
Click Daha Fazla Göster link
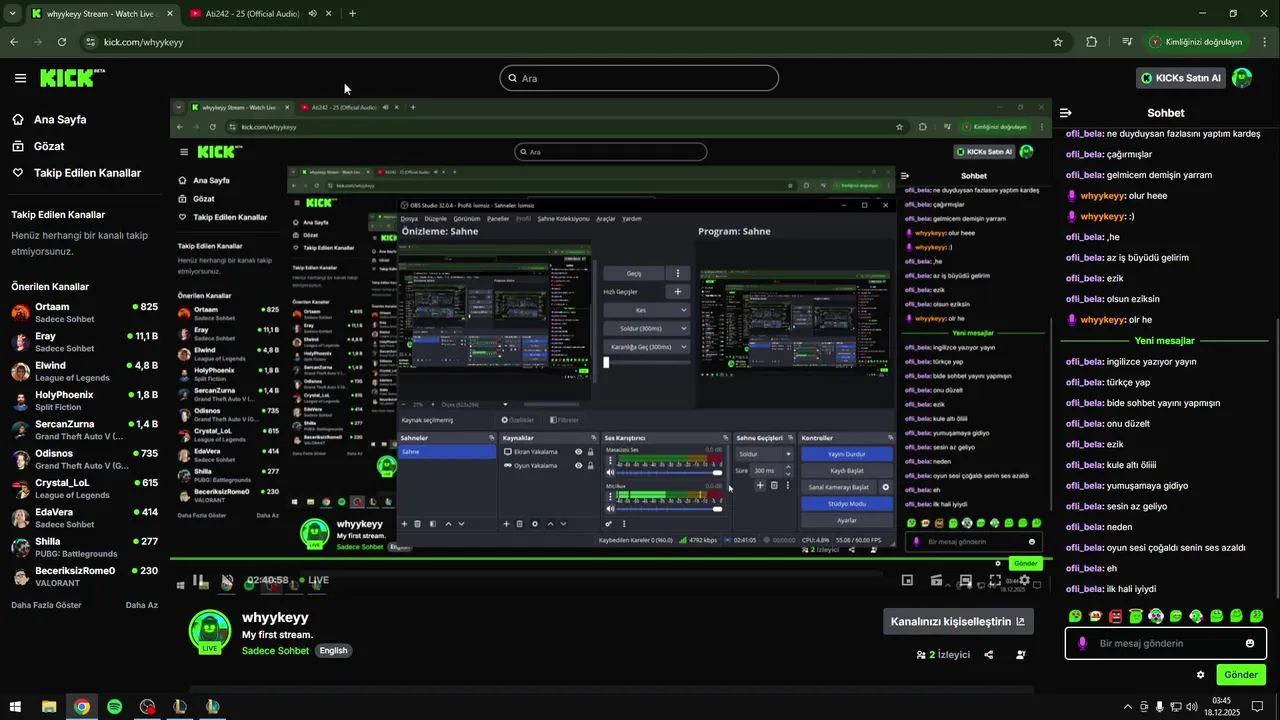coord(46,605)
